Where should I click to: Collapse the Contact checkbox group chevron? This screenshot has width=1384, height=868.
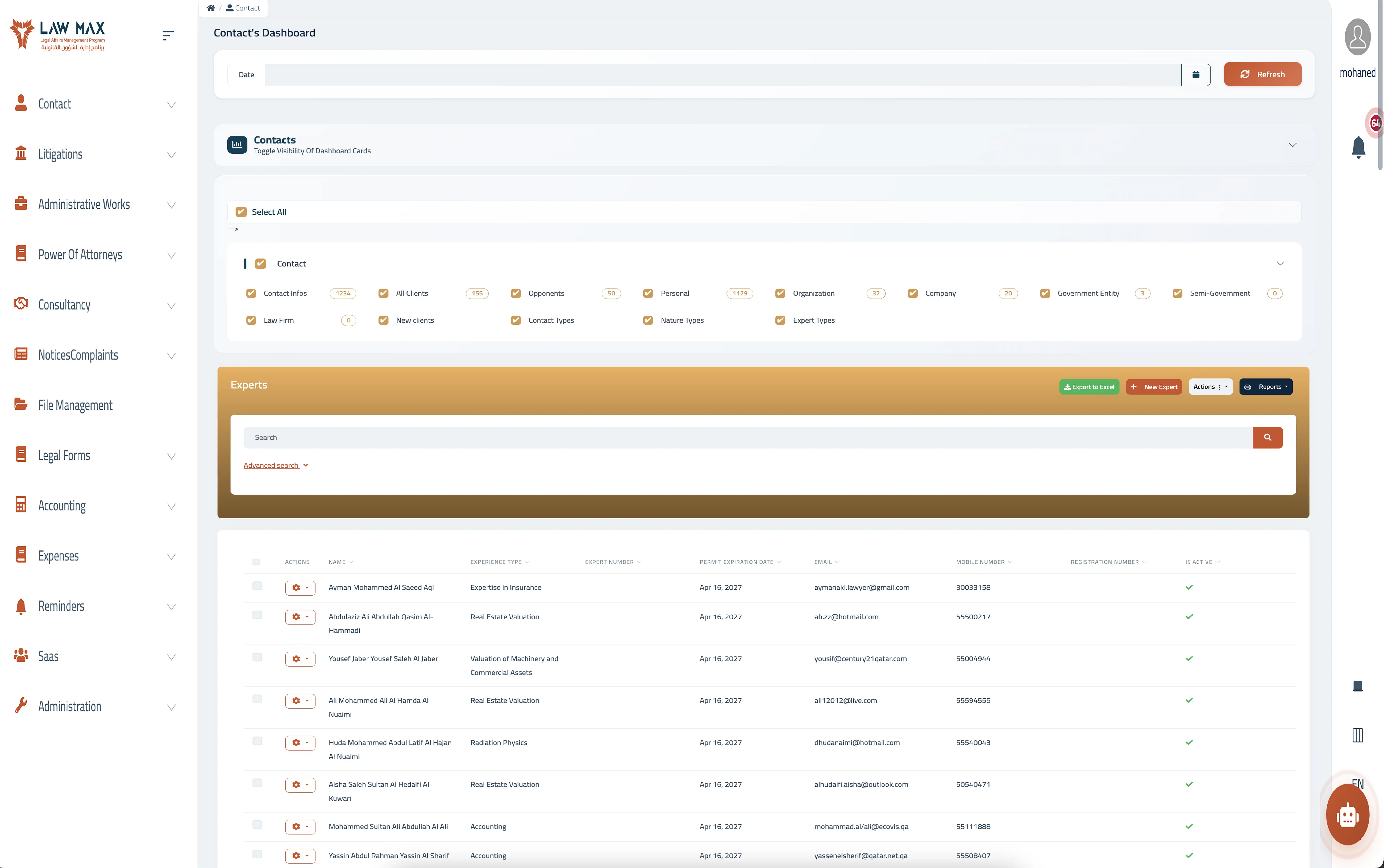click(1280, 264)
